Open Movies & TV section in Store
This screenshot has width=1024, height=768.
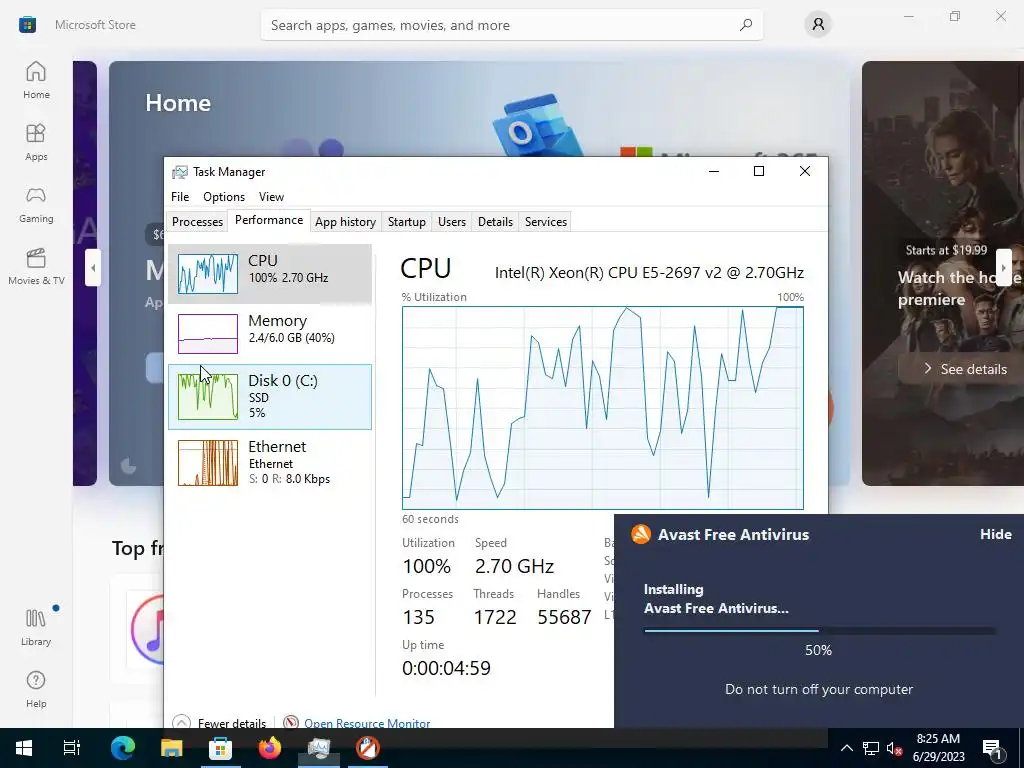pos(36,266)
